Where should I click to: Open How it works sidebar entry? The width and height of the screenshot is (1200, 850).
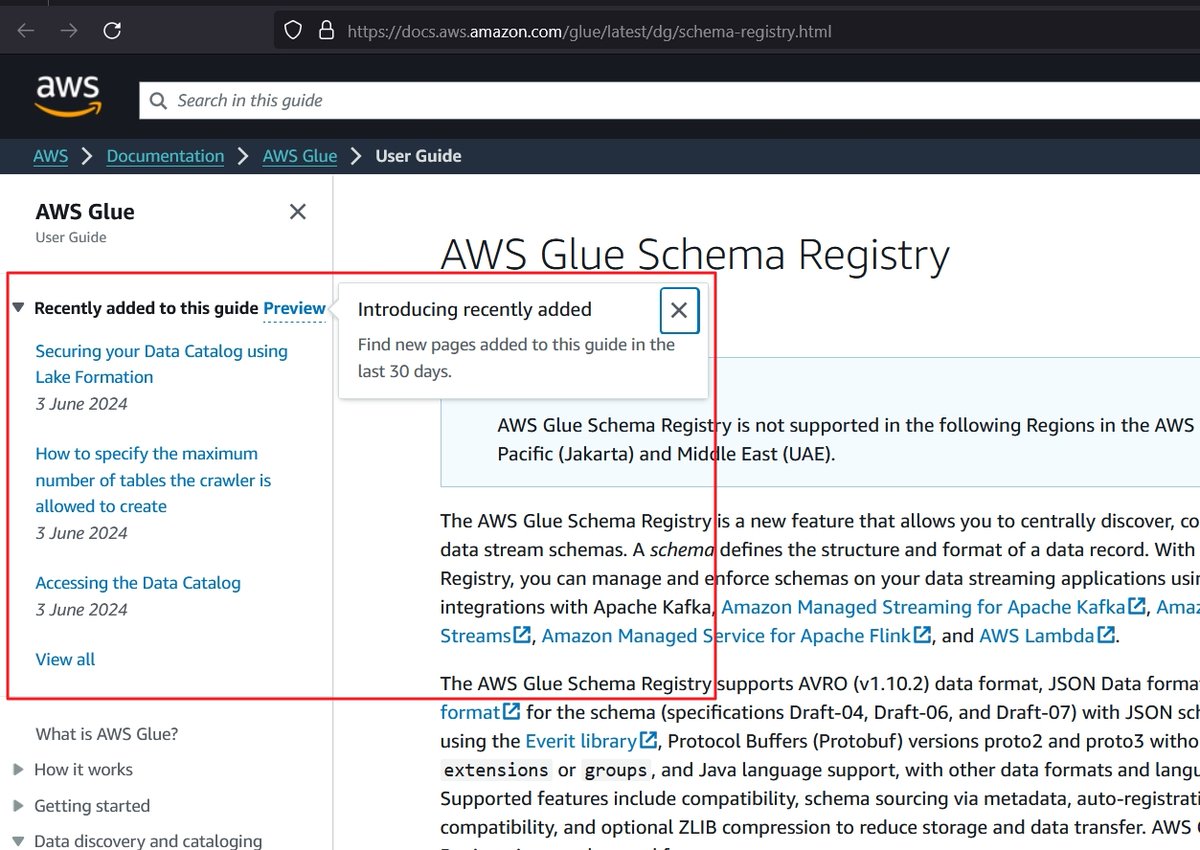click(84, 770)
